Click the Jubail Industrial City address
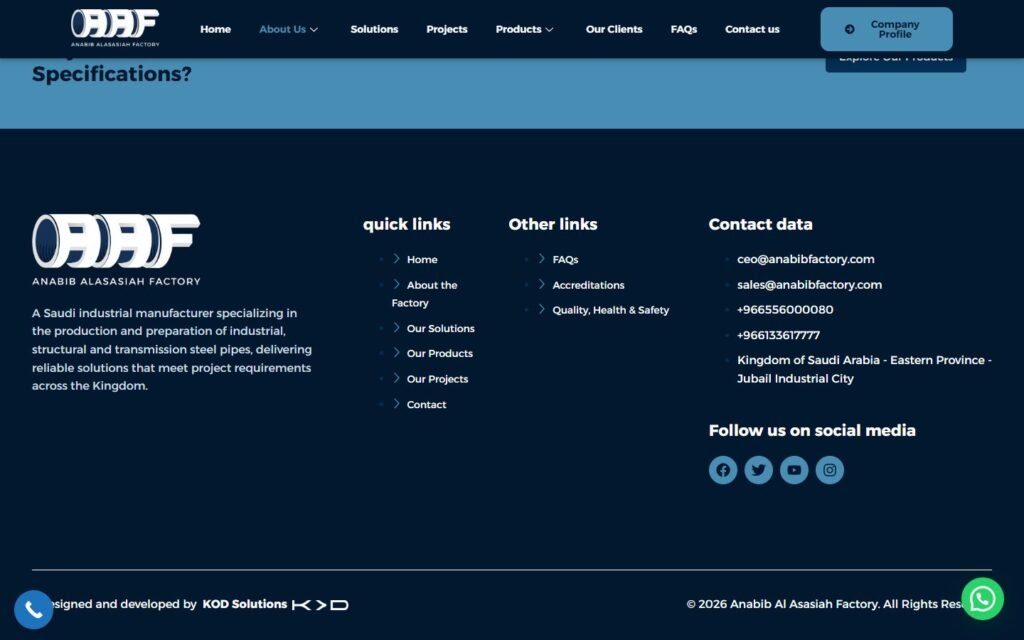1024x640 pixels. (864, 369)
